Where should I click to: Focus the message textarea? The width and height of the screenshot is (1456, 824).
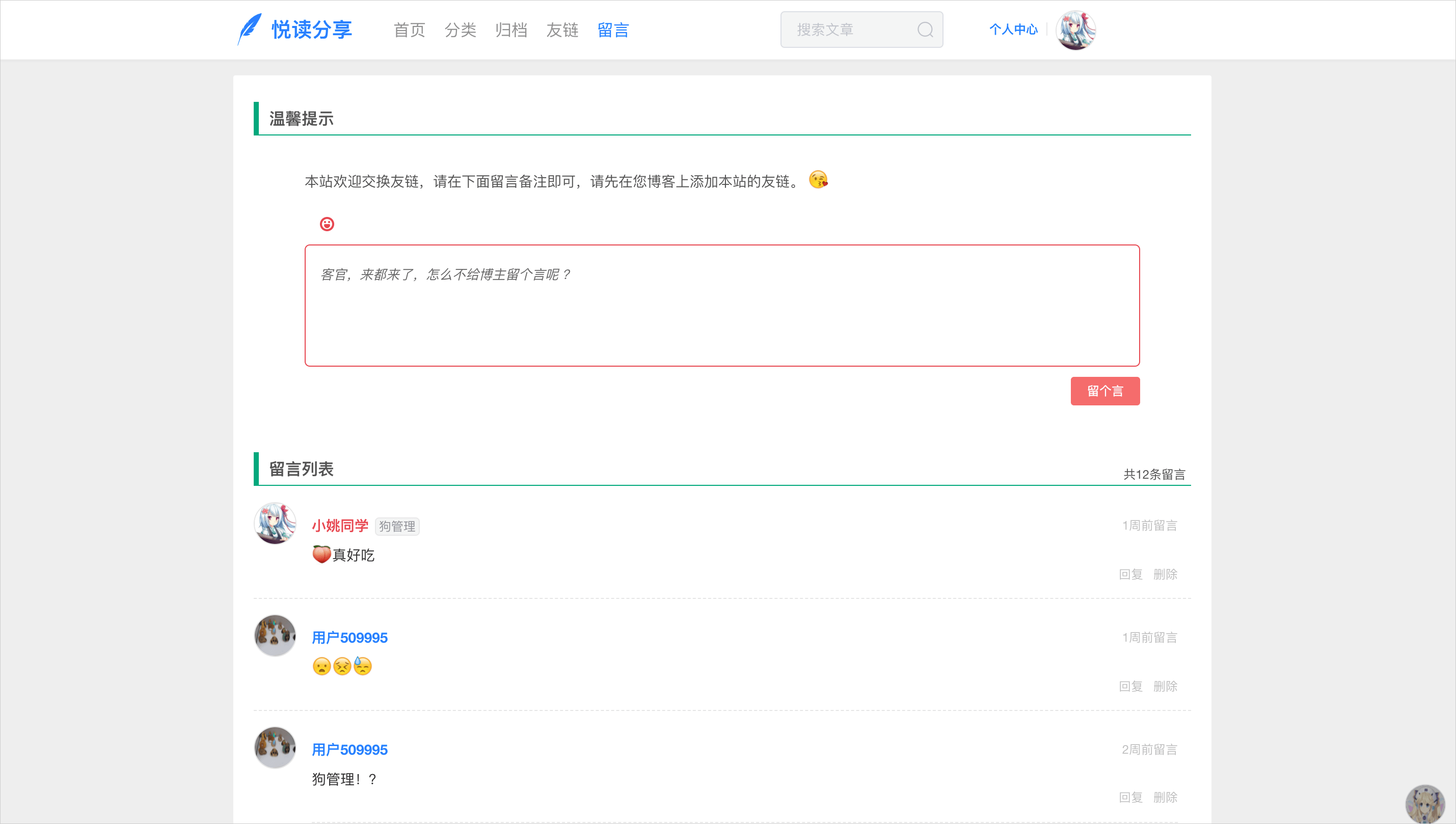click(722, 306)
